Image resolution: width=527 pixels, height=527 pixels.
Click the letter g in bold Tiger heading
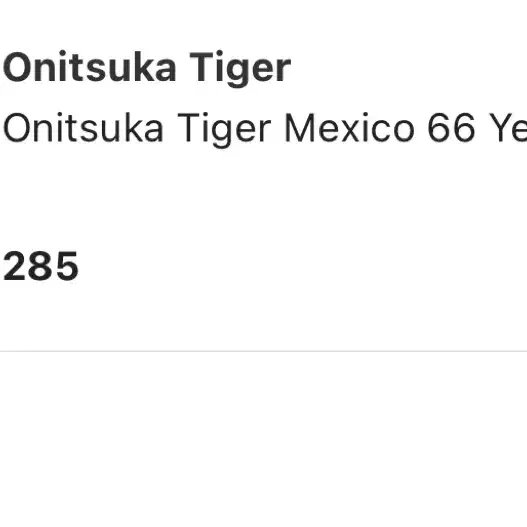pyautogui.click(x=236, y=73)
